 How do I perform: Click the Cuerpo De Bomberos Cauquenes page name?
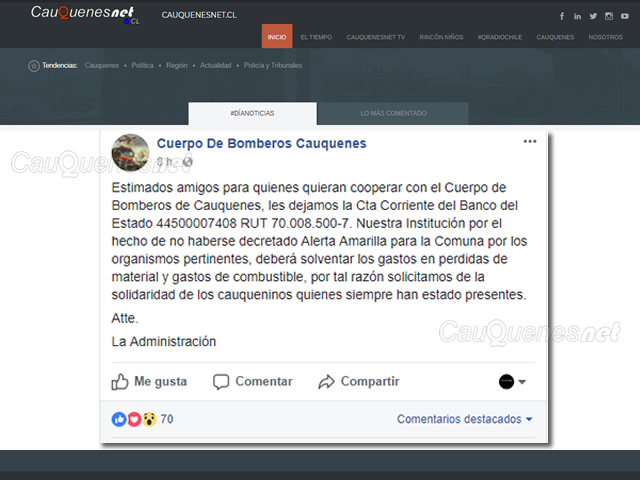click(262, 143)
